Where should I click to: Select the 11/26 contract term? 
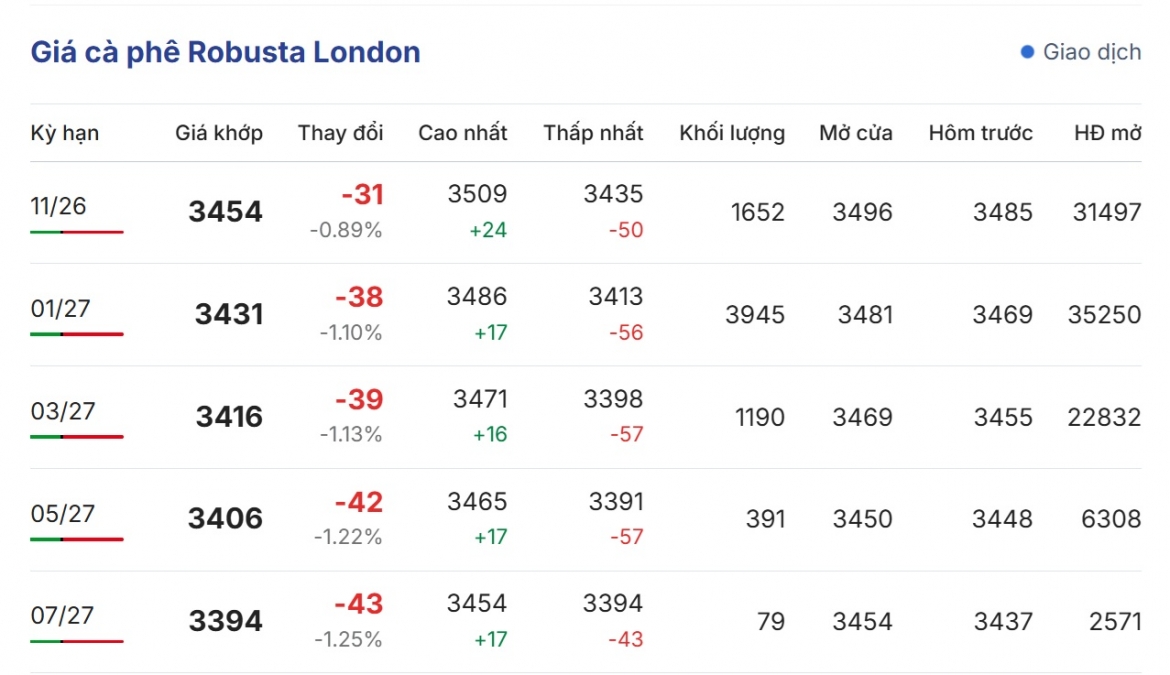[x=58, y=206]
